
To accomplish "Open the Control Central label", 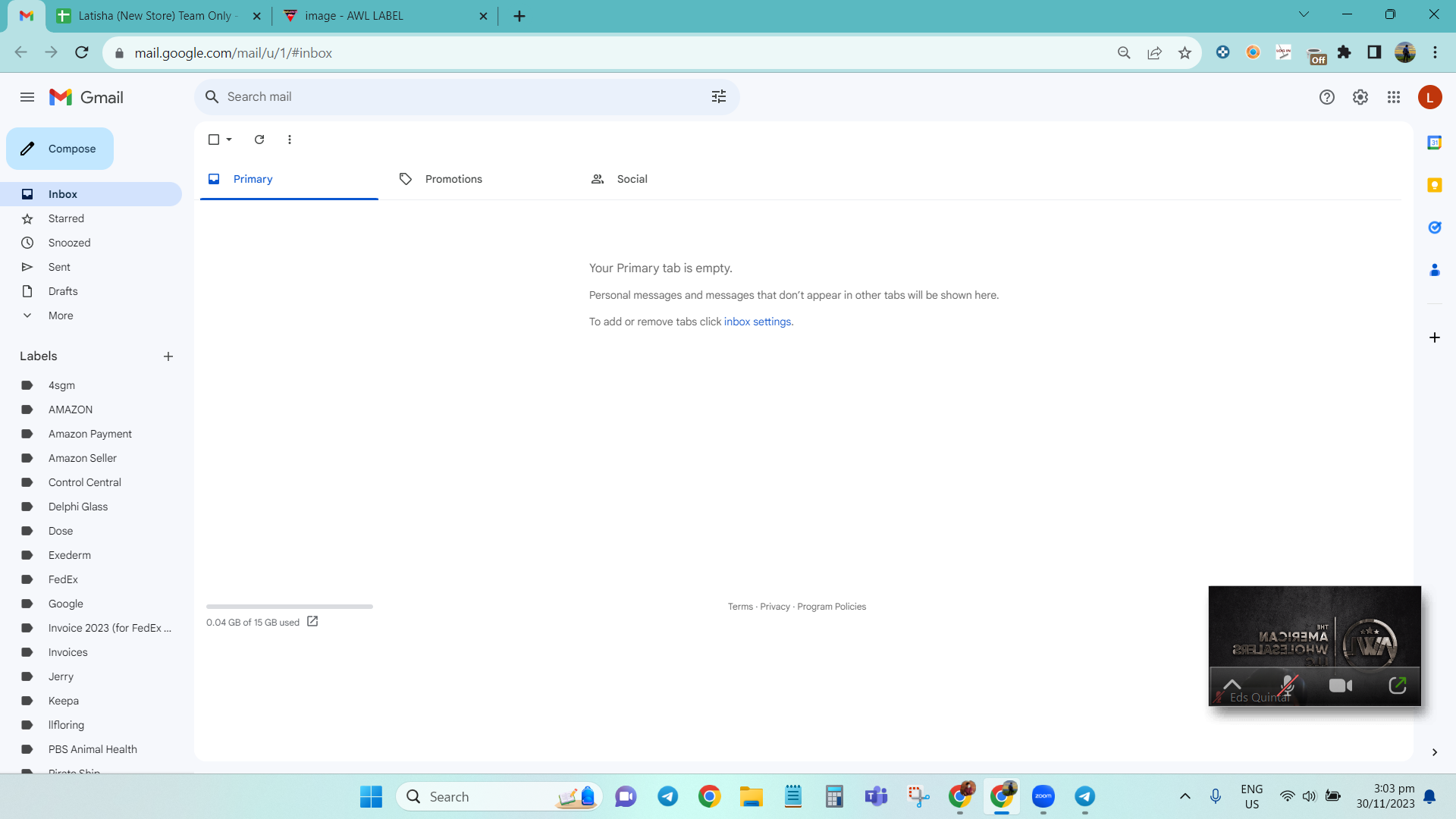I will [91, 482].
